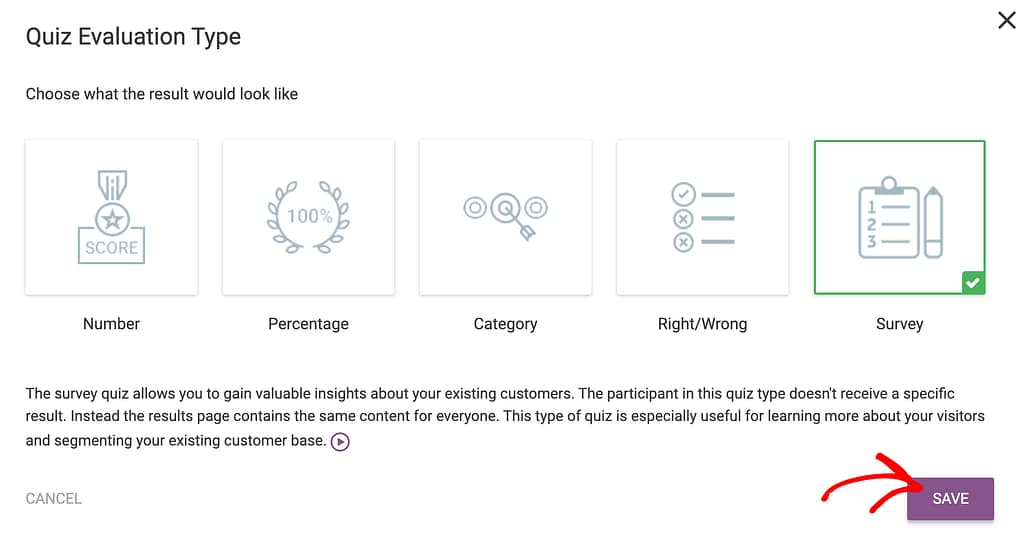Click the Category label text
The height and width of the screenshot is (537, 1024).
coord(505,324)
